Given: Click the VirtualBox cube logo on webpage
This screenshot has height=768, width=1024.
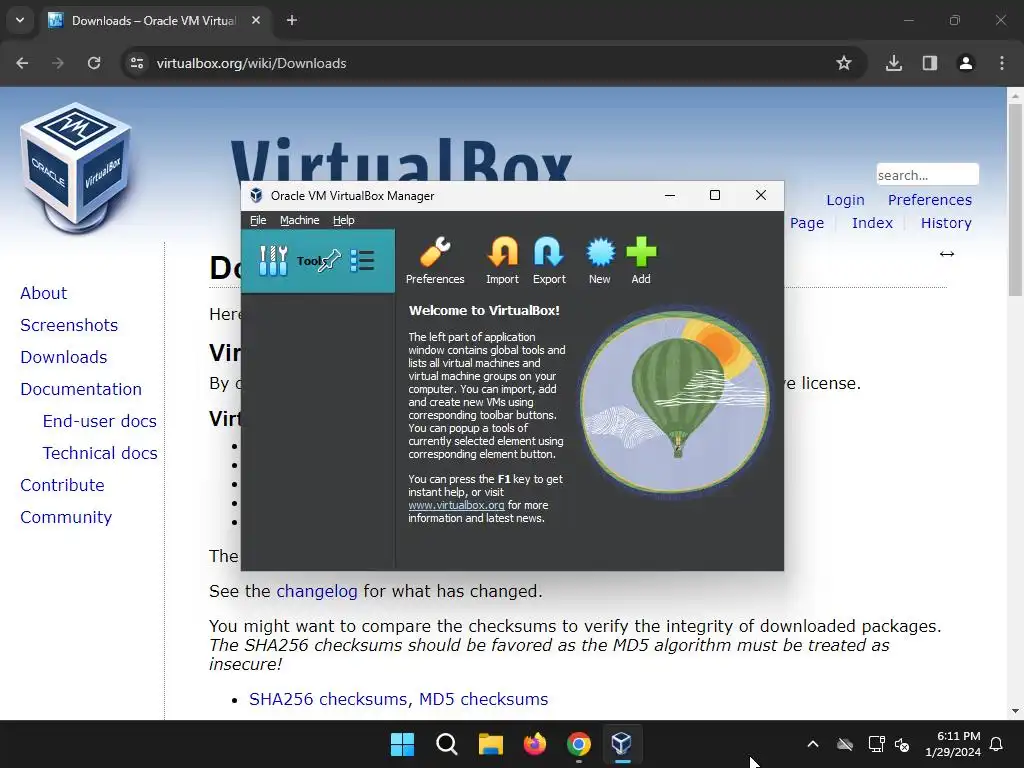Looking at the screenshot, I should coord(76,166).
